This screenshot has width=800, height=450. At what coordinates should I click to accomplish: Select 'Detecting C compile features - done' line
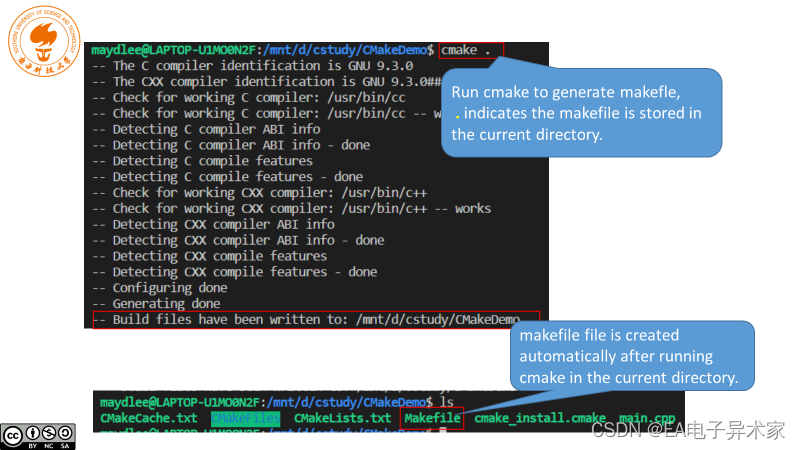pos(228,177)
